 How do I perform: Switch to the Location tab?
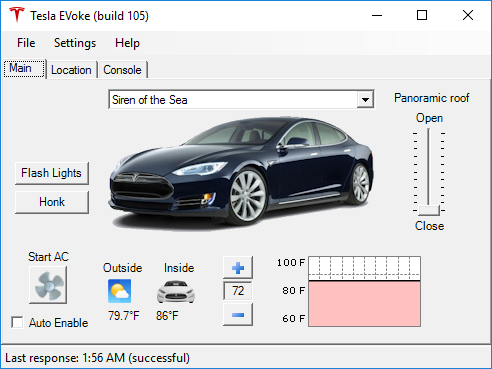coord(71,70)
